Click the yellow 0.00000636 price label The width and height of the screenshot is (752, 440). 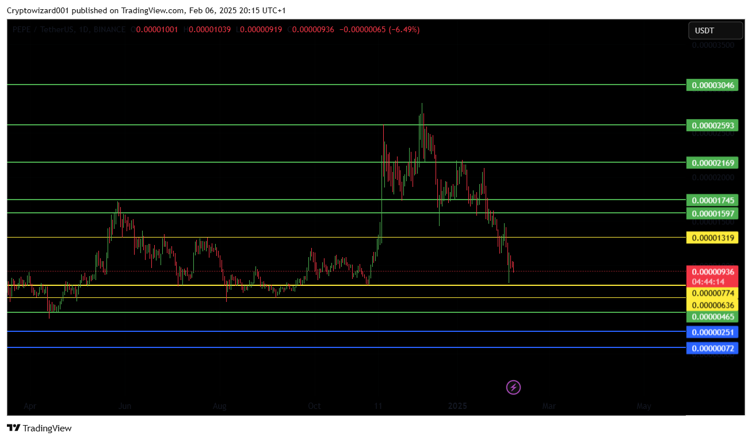click(x=713, y=305)
